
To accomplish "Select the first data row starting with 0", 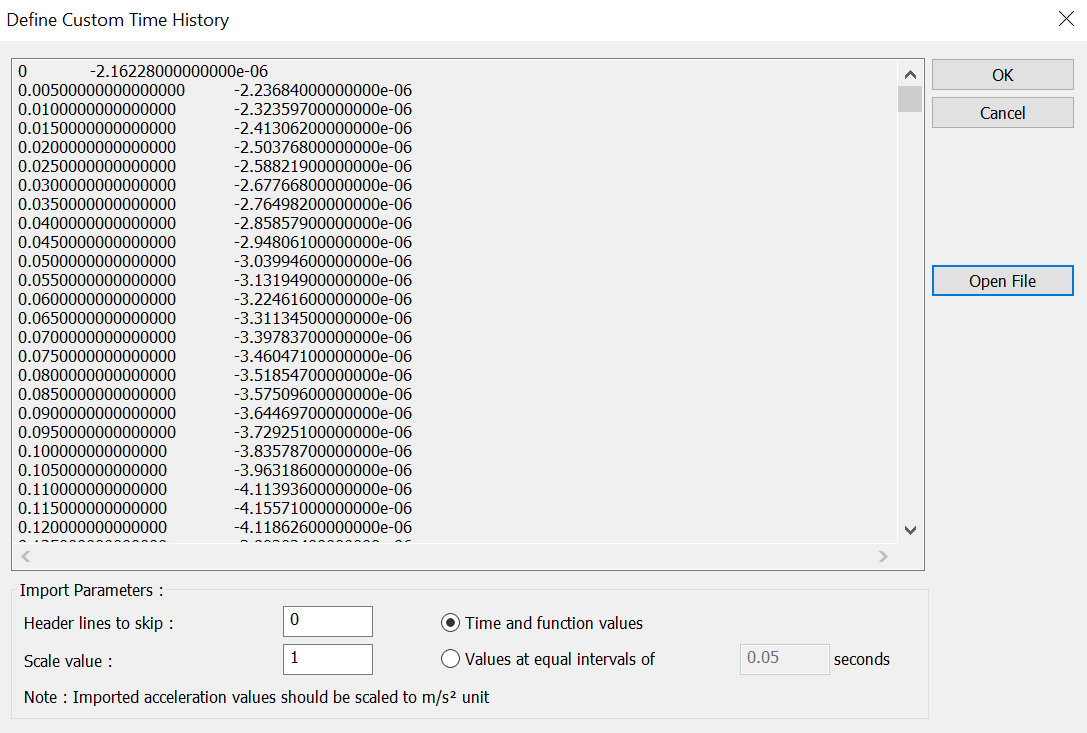I will (200, 70).
